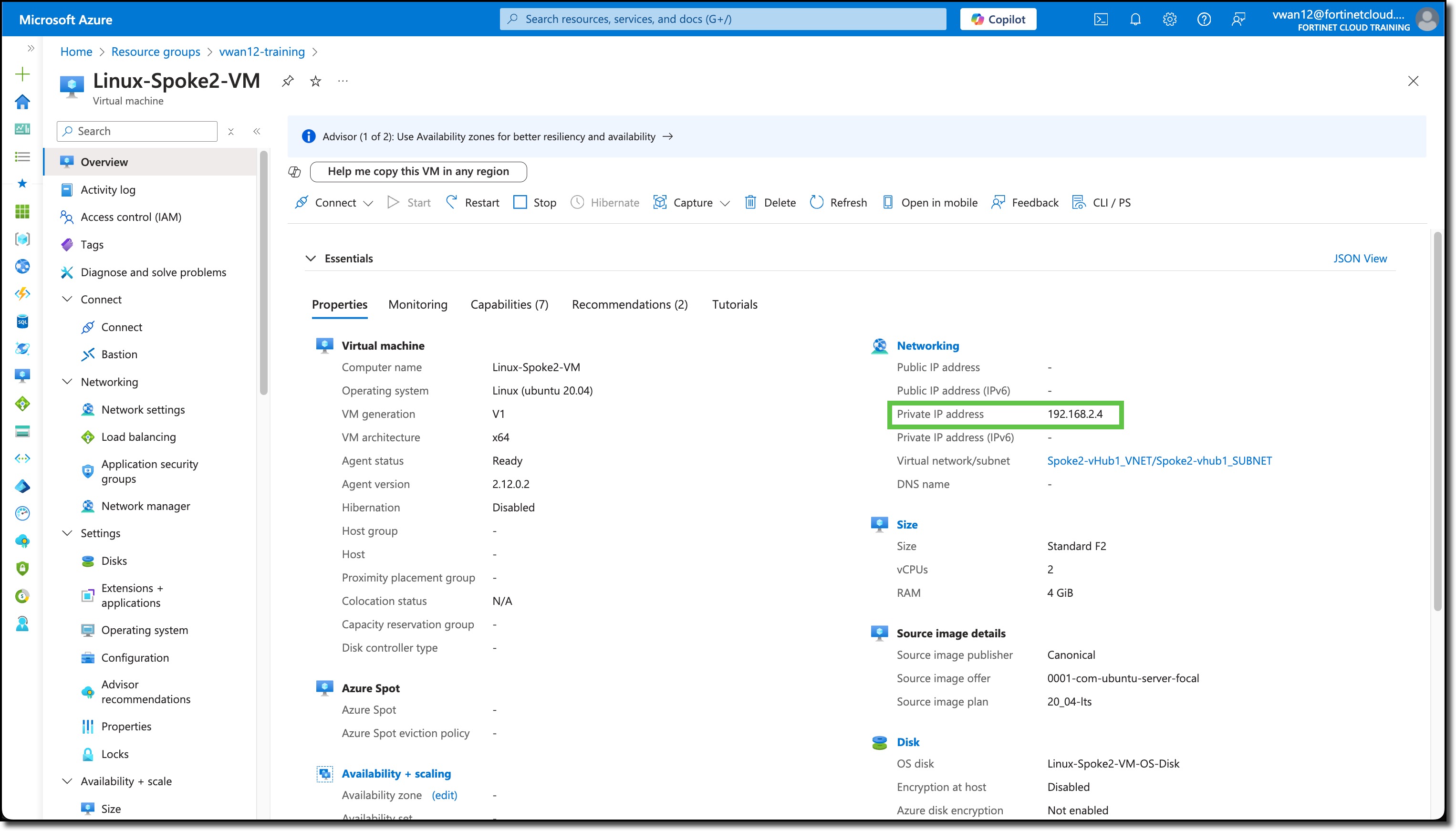This screenshot has width=1456, height=831.
Task: Open the top bar feedback icon
Action: 1238,20
